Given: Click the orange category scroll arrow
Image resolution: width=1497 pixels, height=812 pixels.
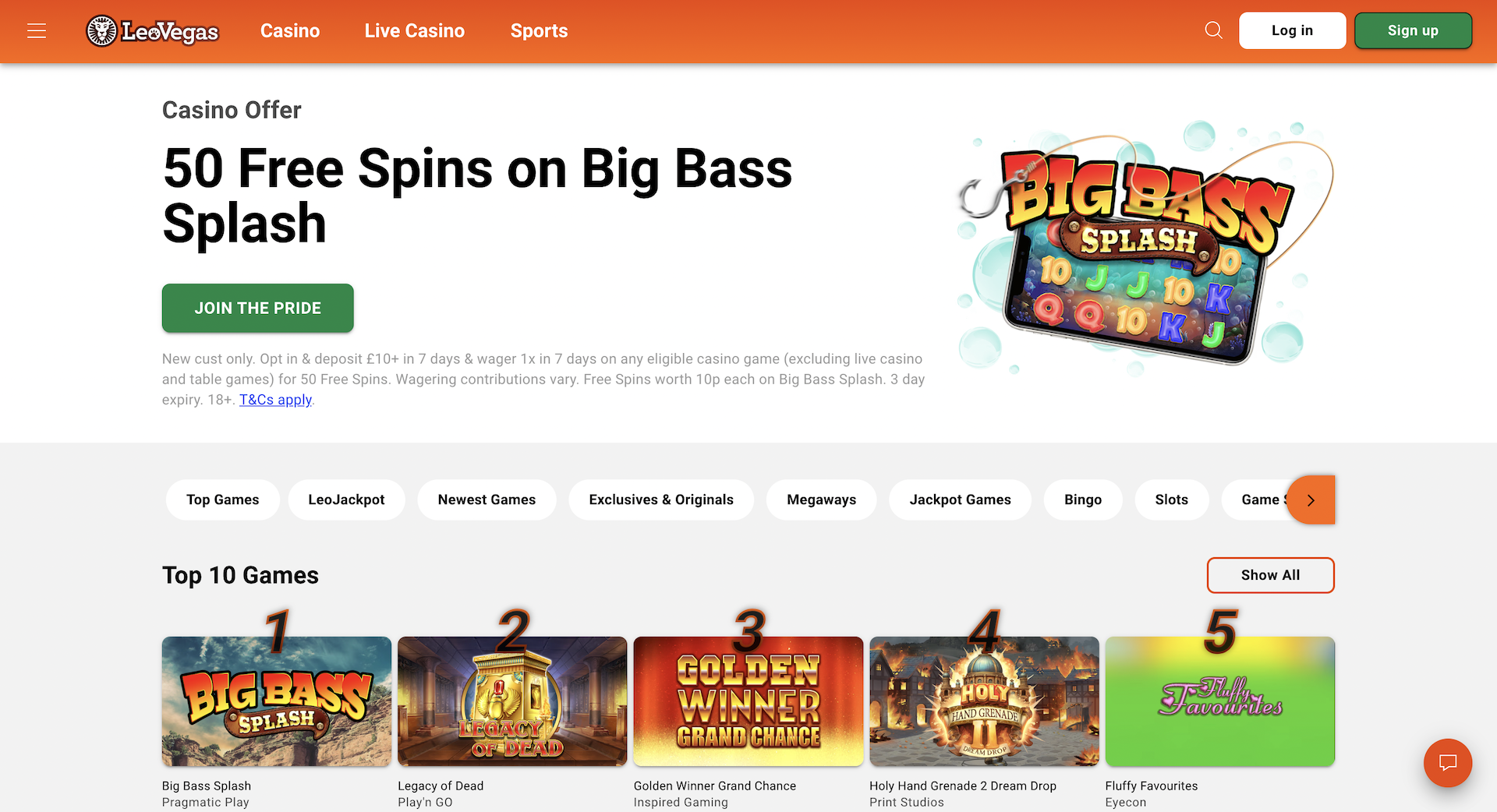Looking at the screenshot, I should [1311, 500].
